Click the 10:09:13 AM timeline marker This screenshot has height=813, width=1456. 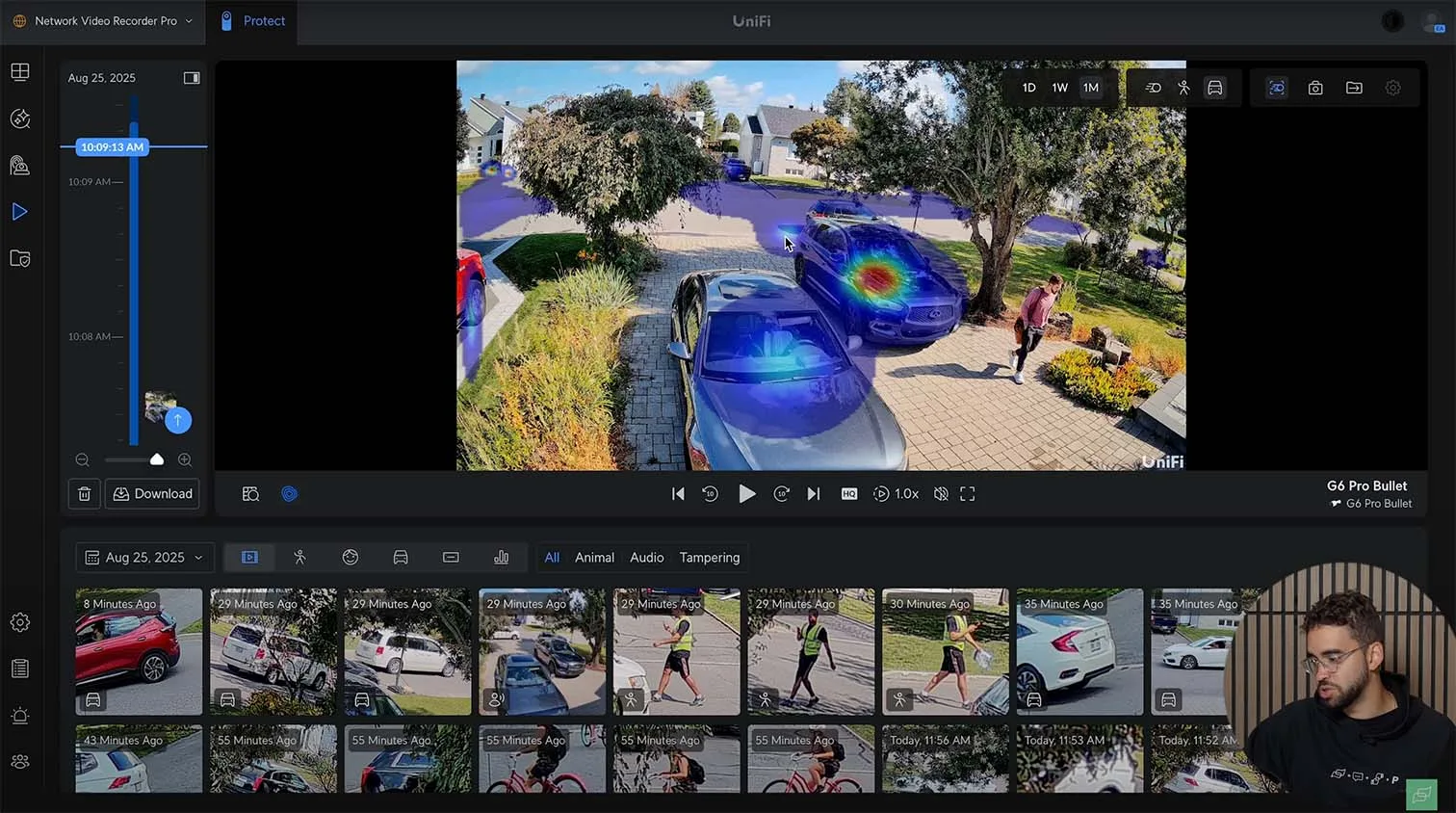click(113, 147)
